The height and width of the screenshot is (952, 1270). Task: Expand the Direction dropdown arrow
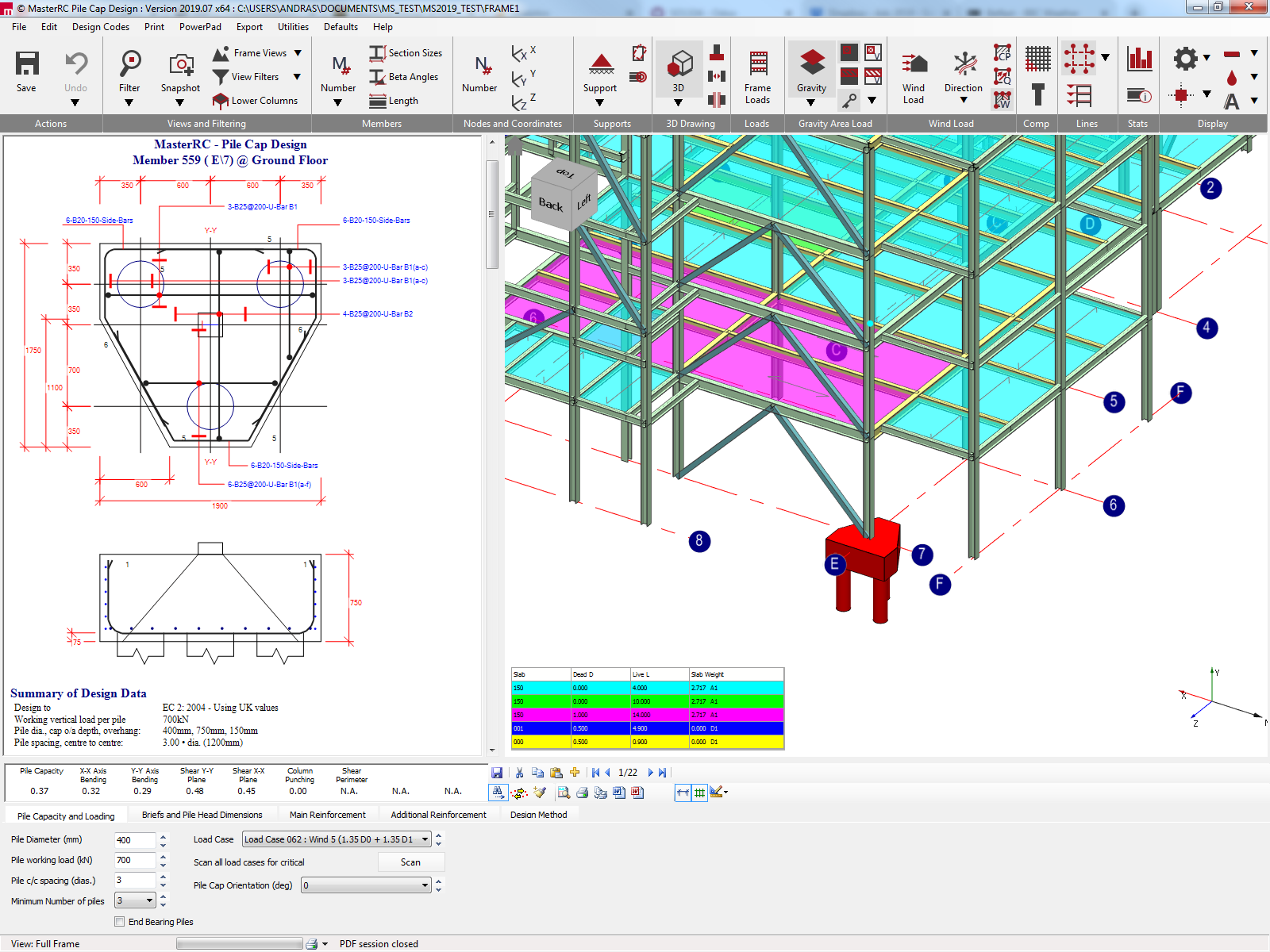pyautogui.click(x=964, y=101)
